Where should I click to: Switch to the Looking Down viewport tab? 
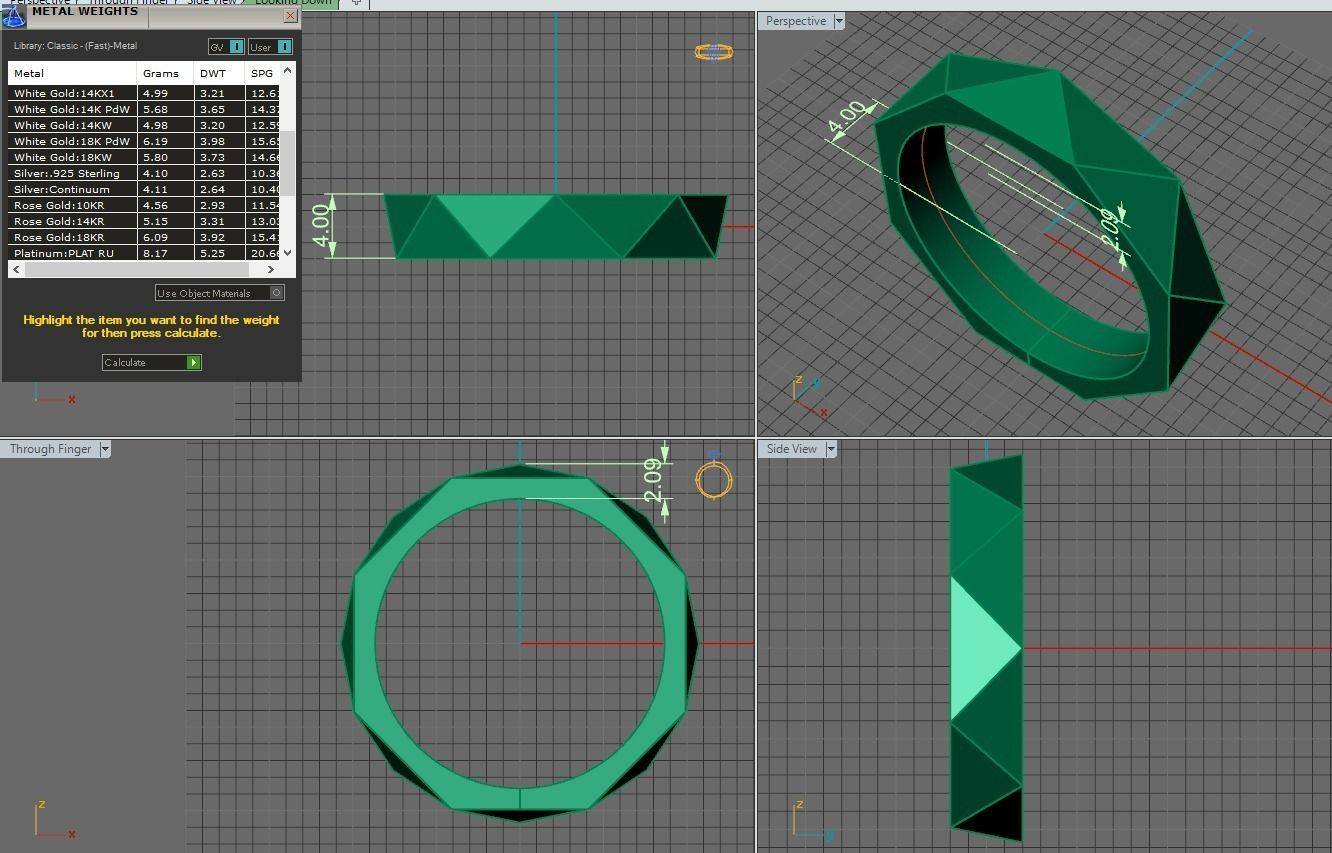(x=293, y=3)
